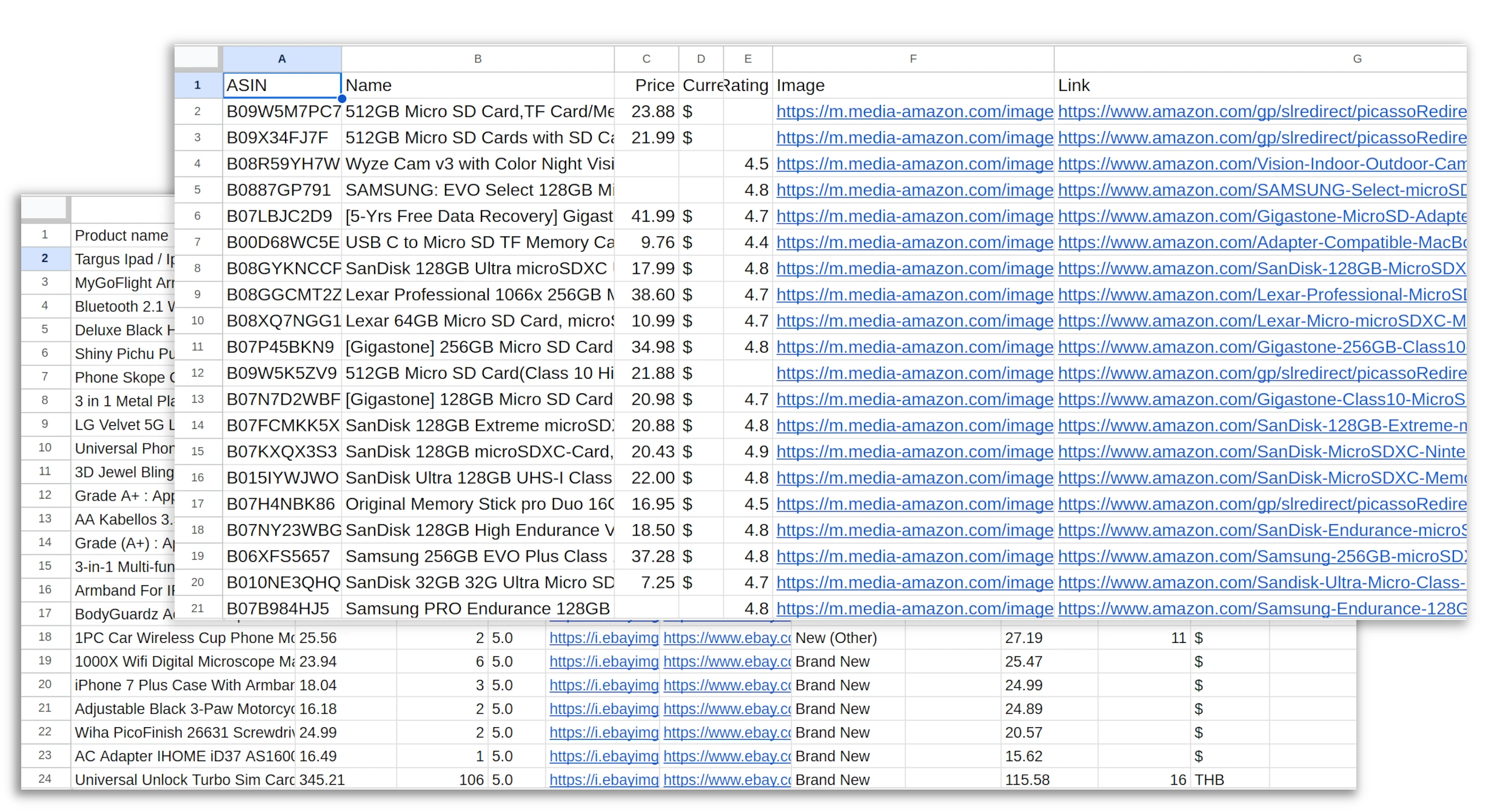Open the Gigastone-256GB-Class10 Amazon link
Image resolution: width=1494 pixels, height=812 pixels.
click(x=1261, y=347)
